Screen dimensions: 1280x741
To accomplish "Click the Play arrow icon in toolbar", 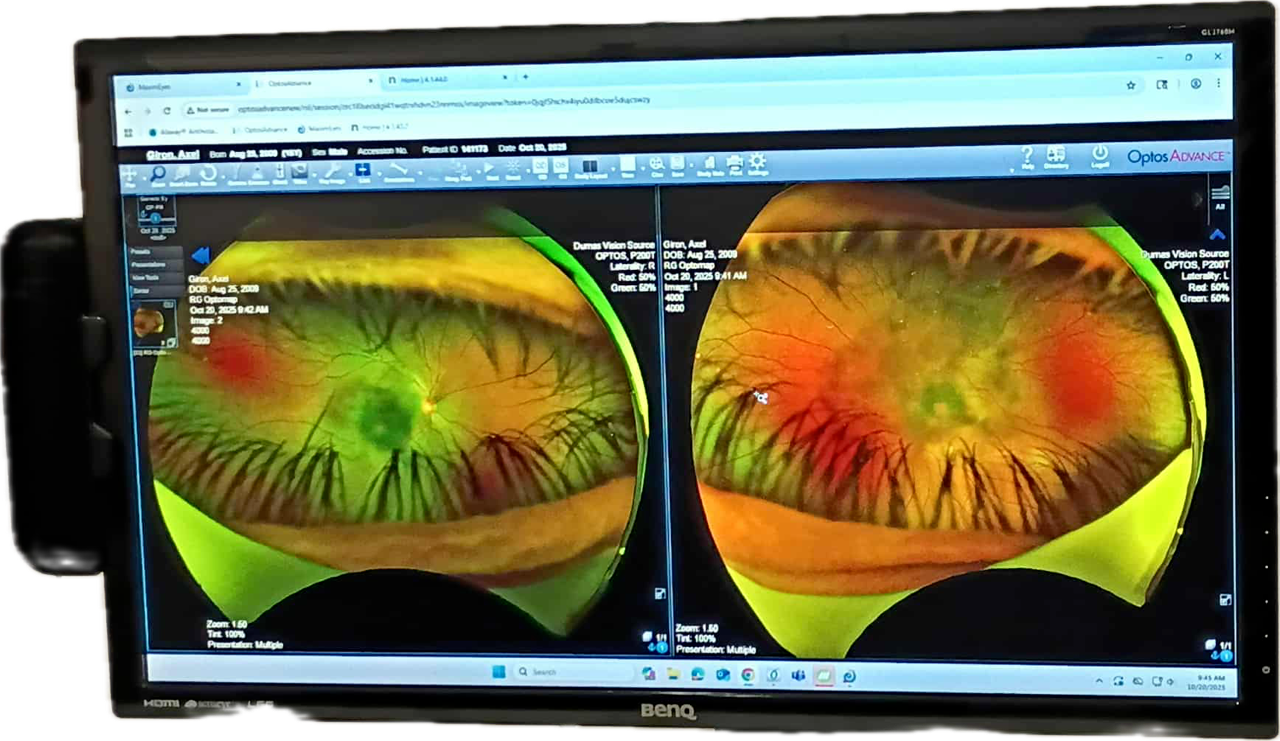I will click(490, 170).
